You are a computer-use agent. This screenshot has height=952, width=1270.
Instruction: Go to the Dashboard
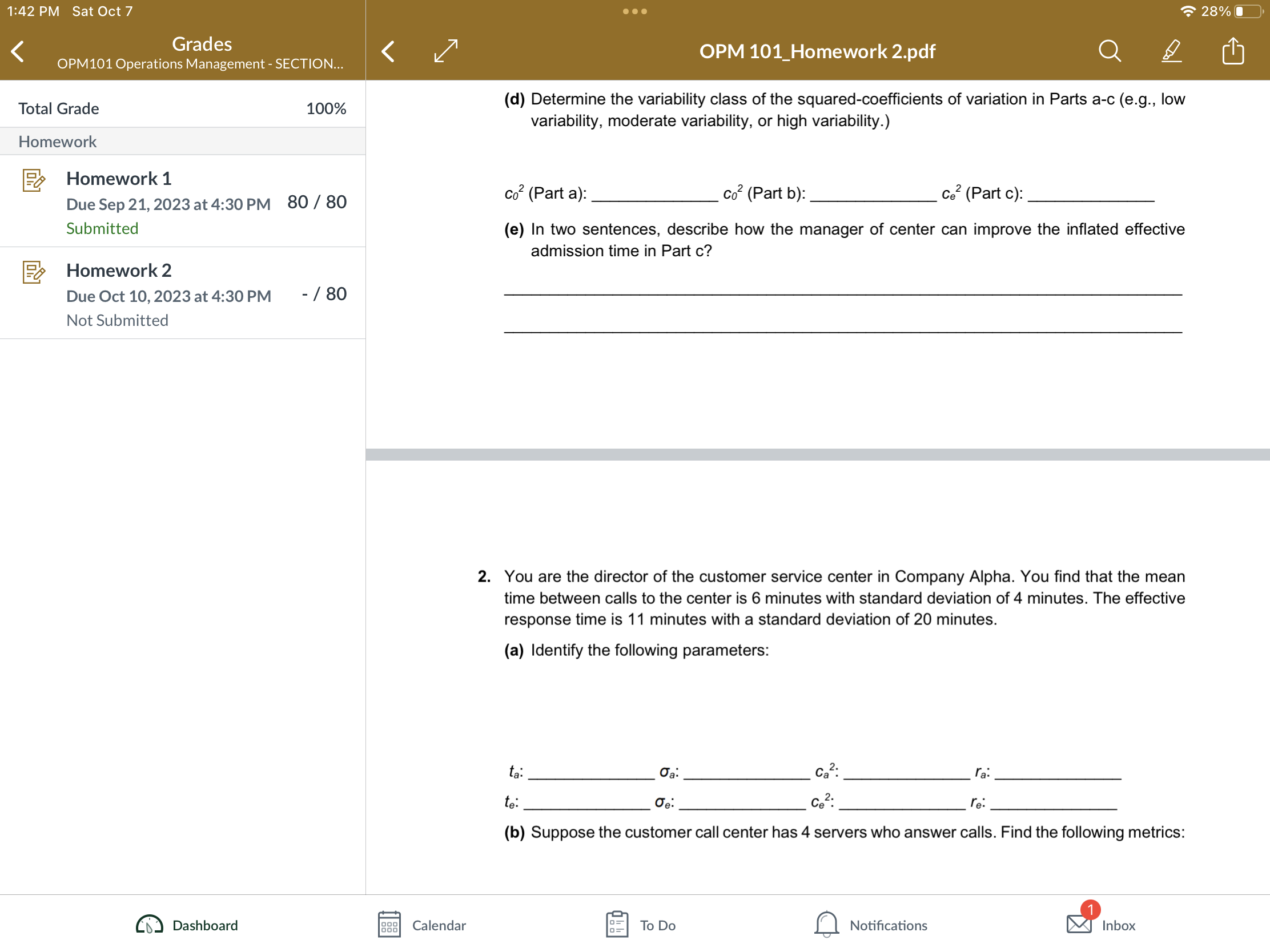(187, 925)
